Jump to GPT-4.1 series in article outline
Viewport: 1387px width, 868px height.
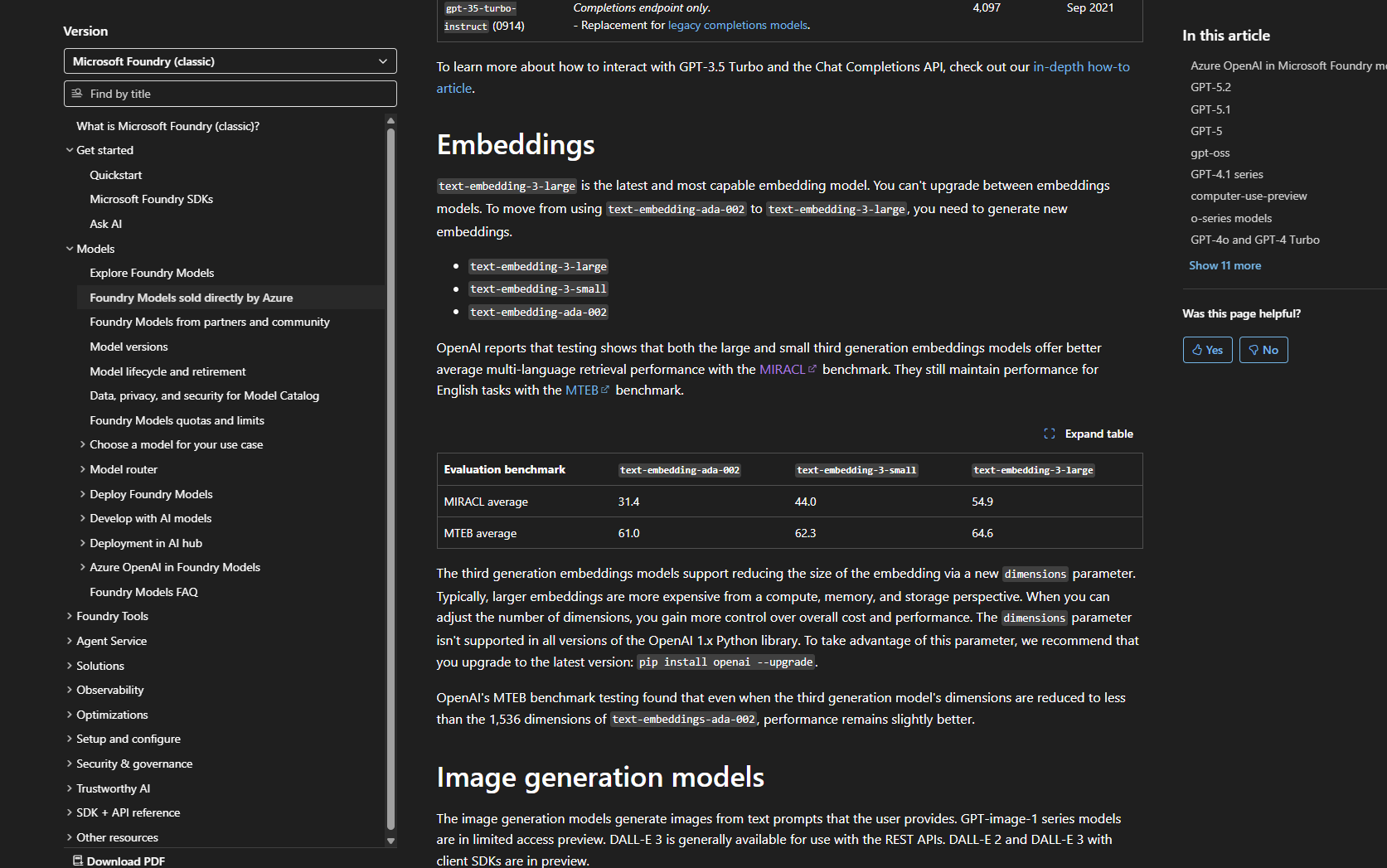click(x=1227, y=174)
